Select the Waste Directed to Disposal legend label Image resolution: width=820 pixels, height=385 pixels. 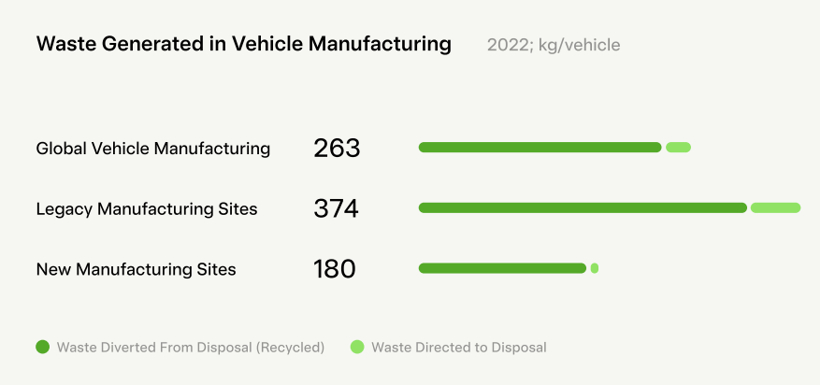(459, 347)
